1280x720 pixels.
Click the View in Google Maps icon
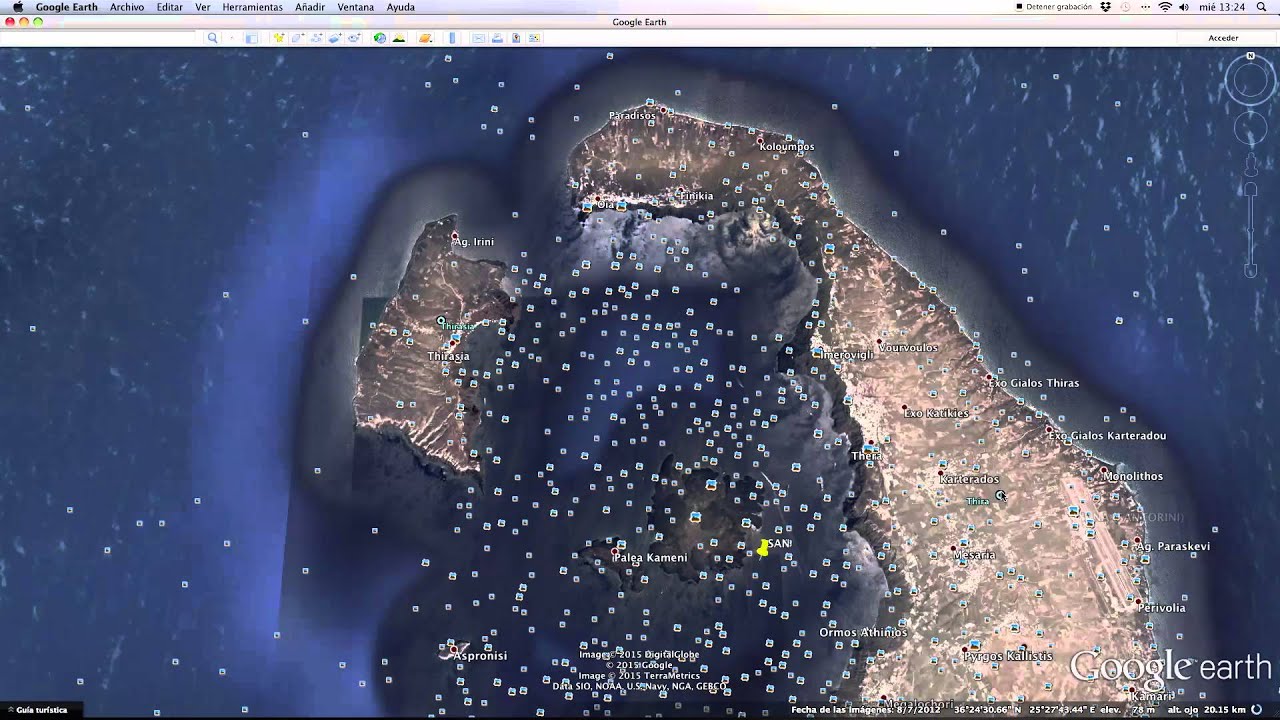click(535, 38)
